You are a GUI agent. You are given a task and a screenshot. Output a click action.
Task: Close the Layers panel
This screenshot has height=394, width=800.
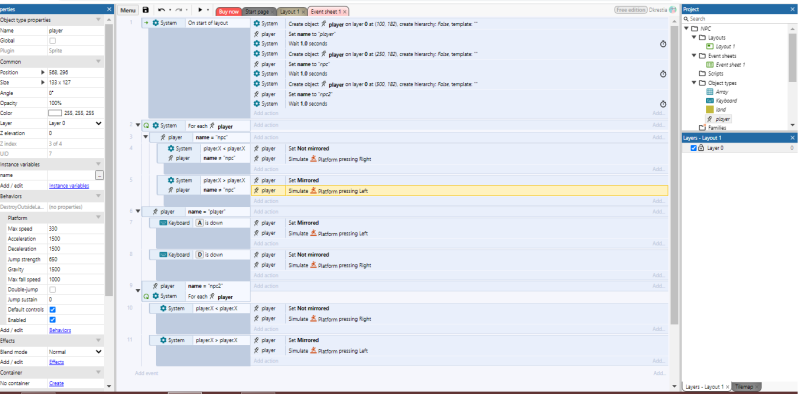(793, 138)
